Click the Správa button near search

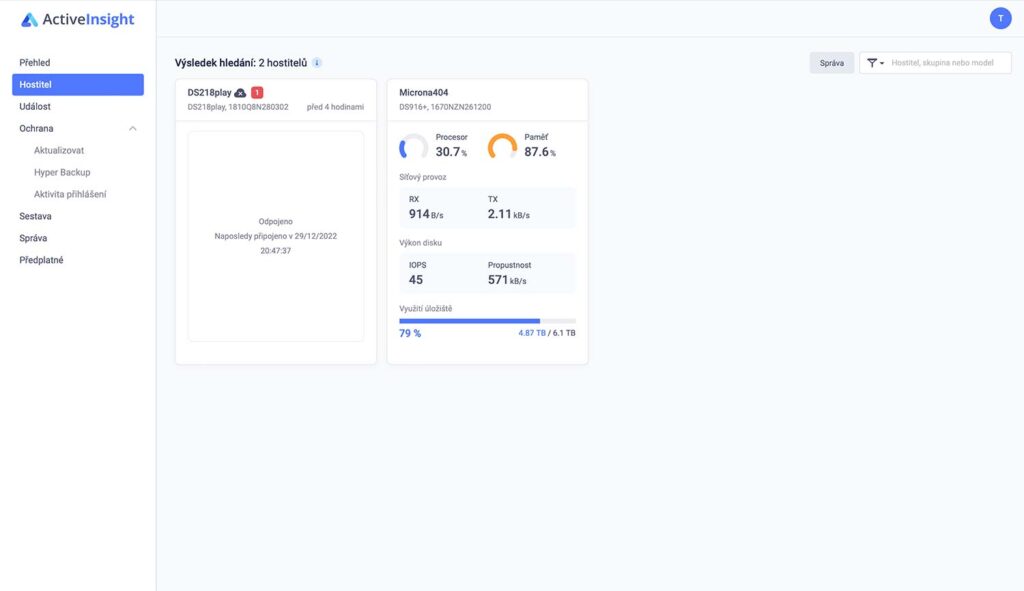tap(831, 63)
